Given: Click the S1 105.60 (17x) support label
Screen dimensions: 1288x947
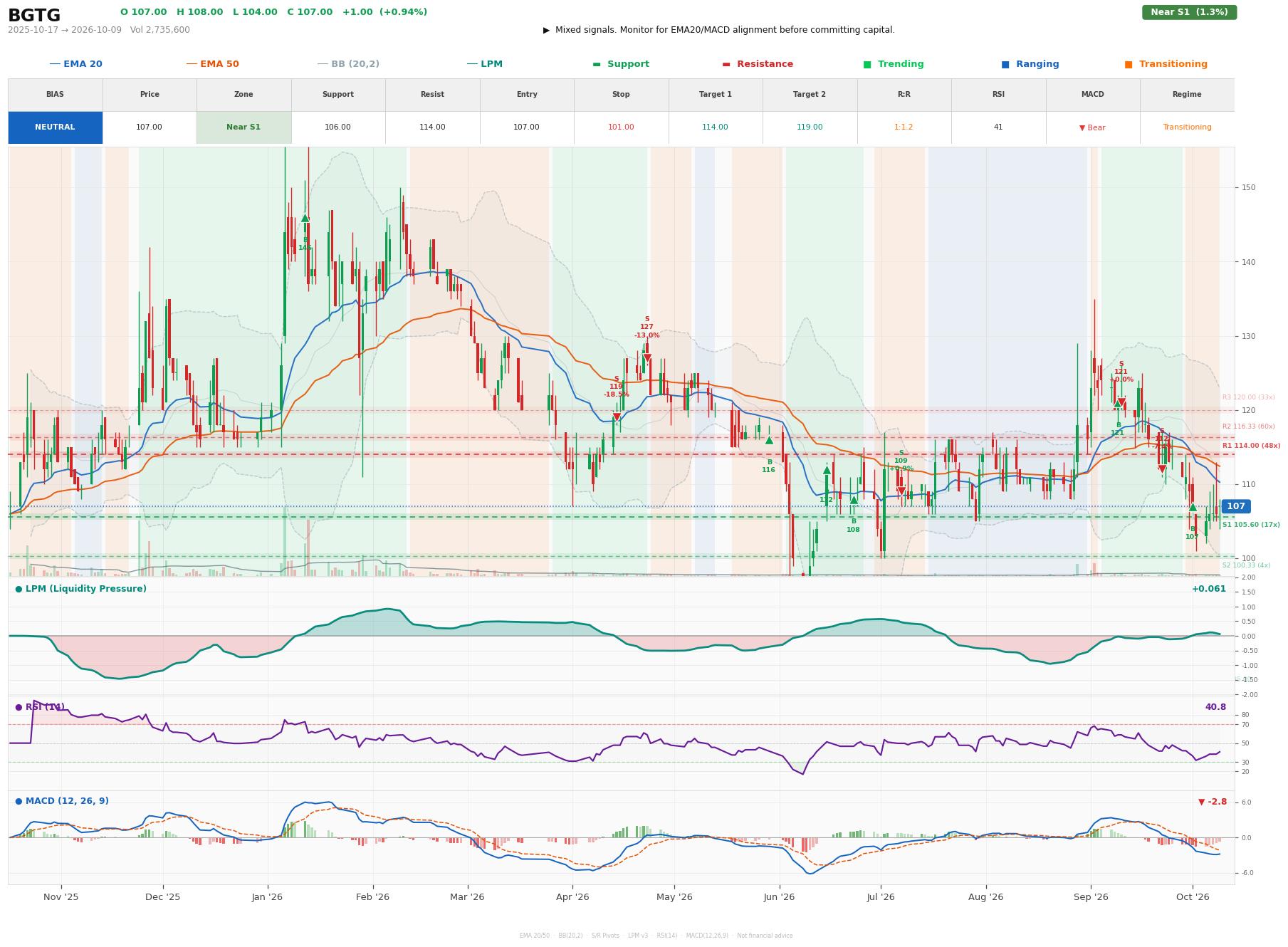Looking at the screenshot, I should (1251, 525).
